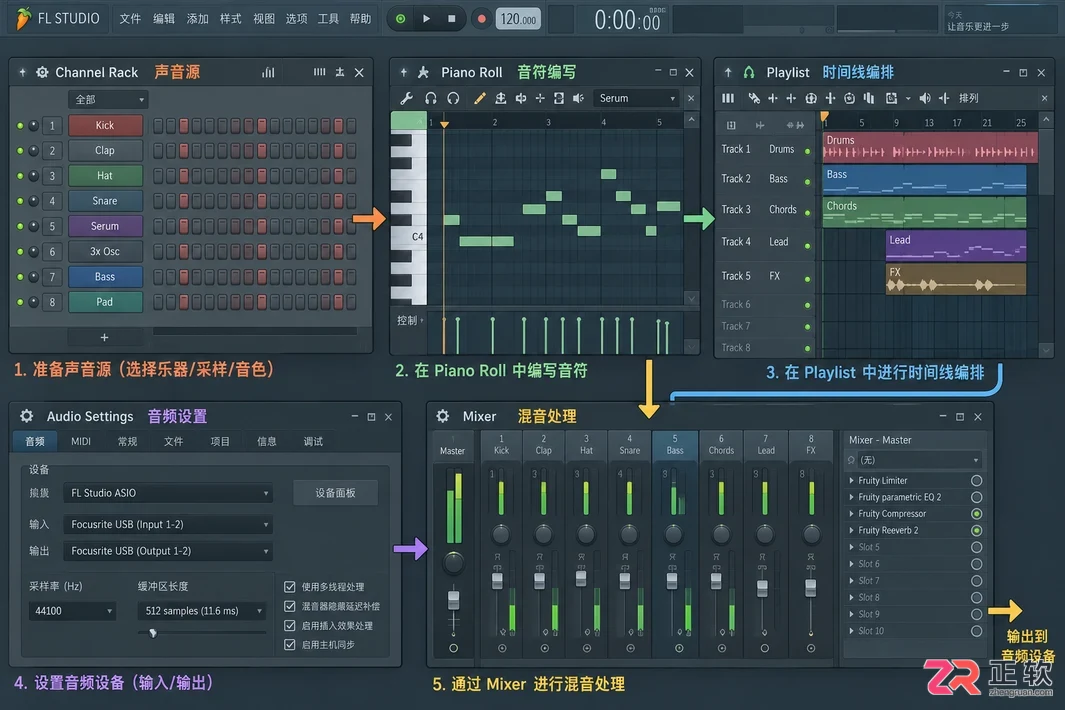Click the 设备面板 button

(x=336, y=493)
